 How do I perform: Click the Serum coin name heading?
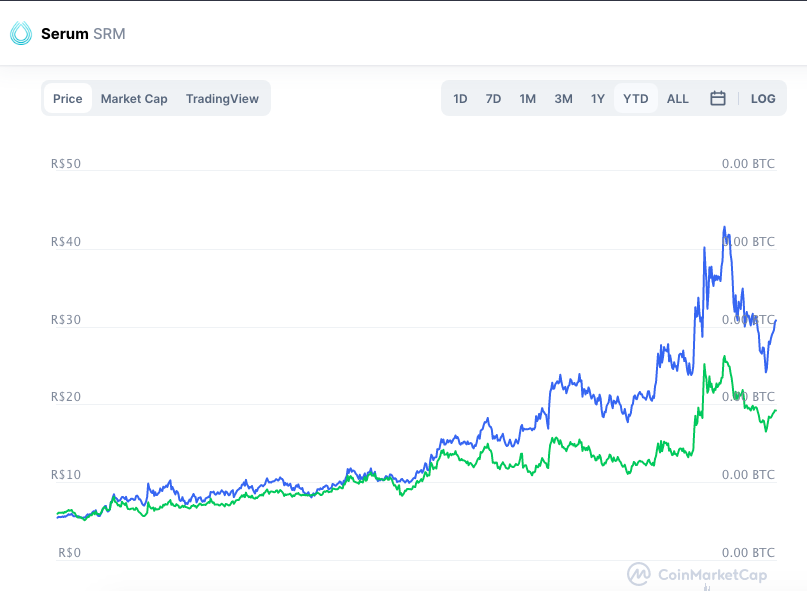(65, 34)
